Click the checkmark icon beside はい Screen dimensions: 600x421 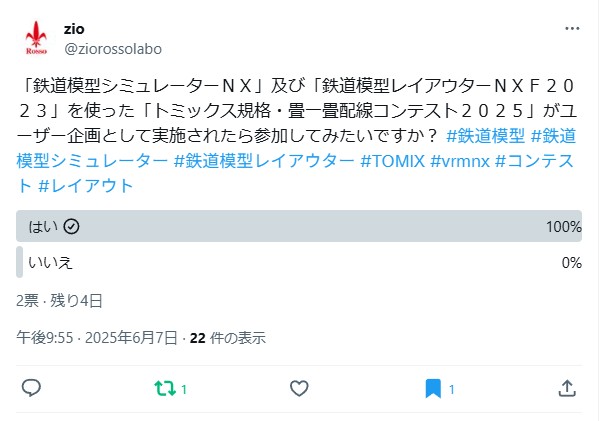[71, 227]
